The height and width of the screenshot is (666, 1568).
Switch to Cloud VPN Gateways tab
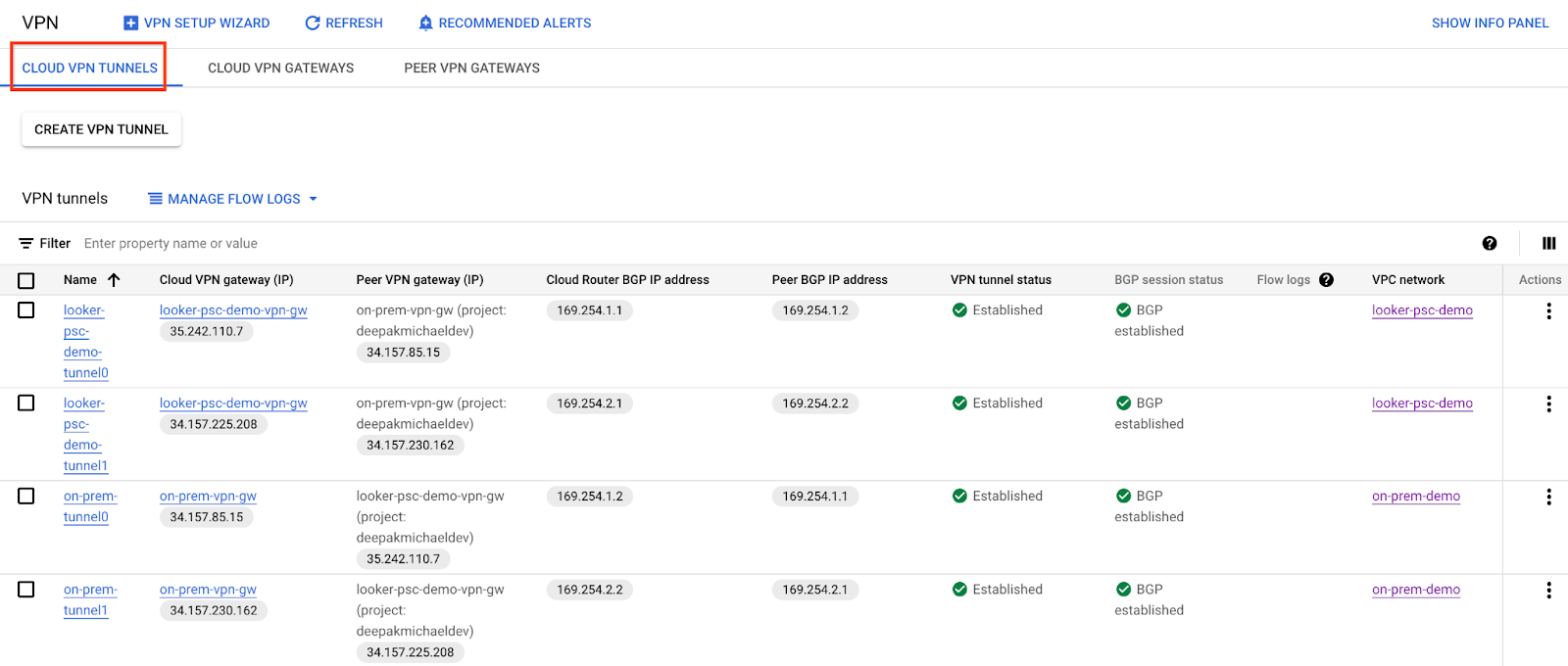click(280, 68)
